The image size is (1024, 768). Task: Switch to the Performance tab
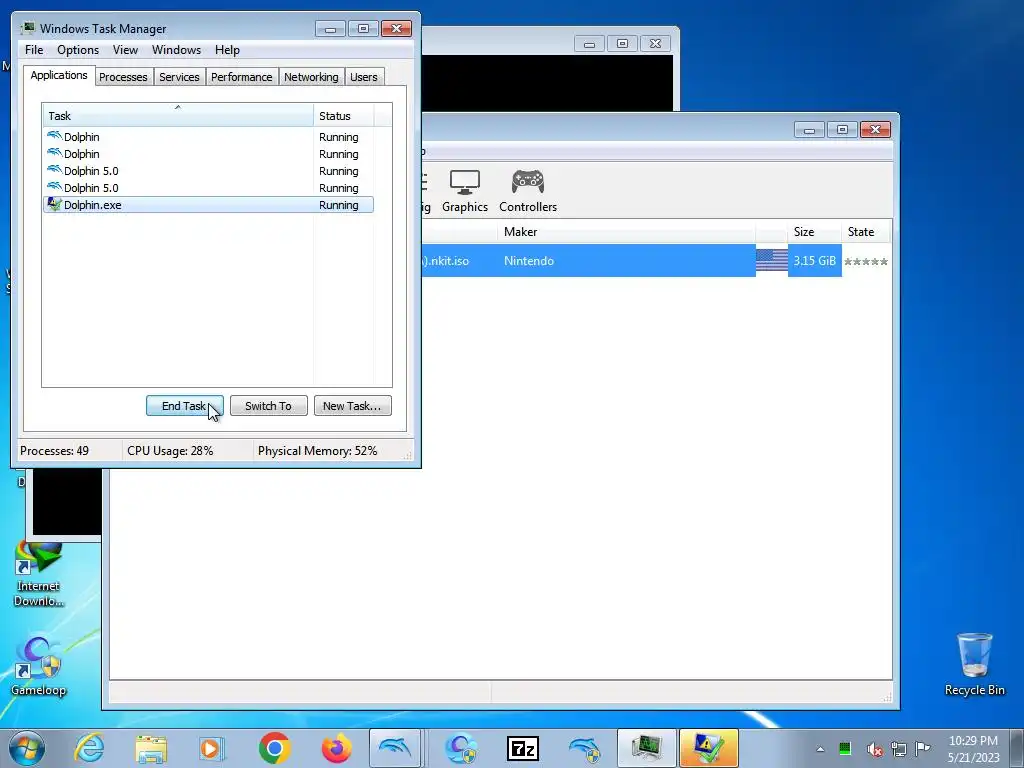click(241, 77)
